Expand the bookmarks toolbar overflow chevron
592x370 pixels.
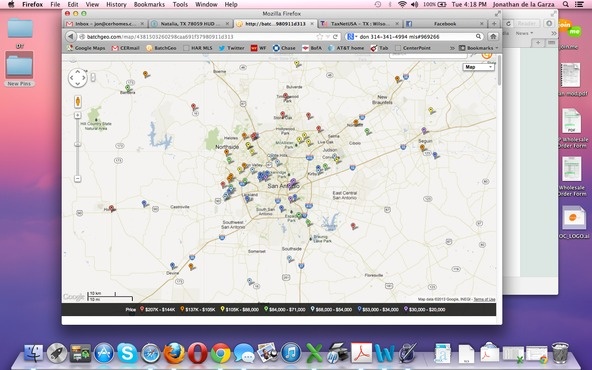pyautogui.click(x=452, y=48)
